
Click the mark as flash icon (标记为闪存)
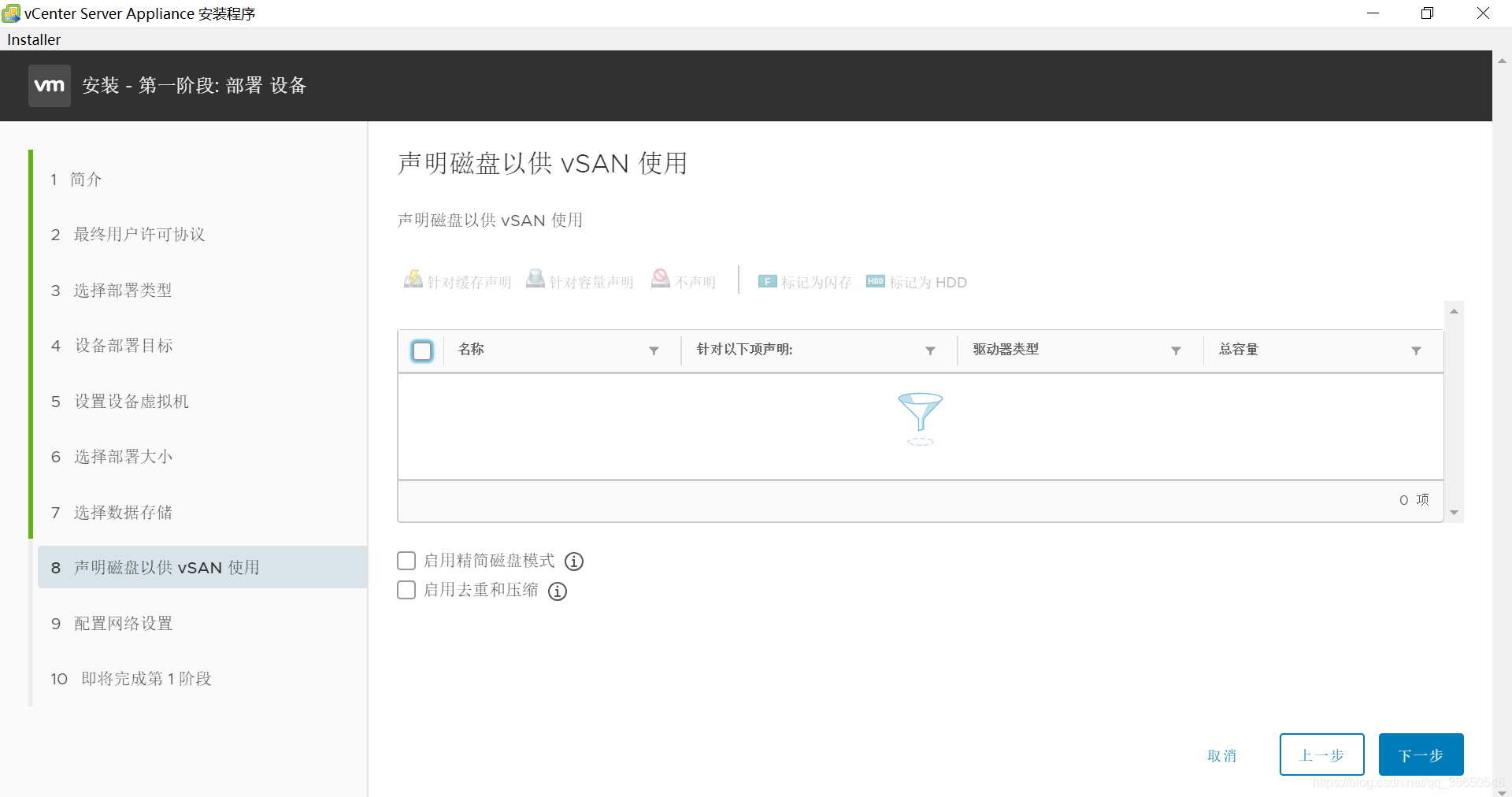pyautogui.click(x=768, y=281)
